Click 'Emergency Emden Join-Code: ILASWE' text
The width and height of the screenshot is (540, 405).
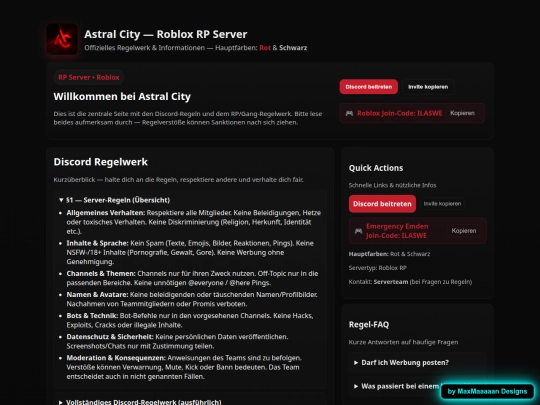[x=397, y=231]
